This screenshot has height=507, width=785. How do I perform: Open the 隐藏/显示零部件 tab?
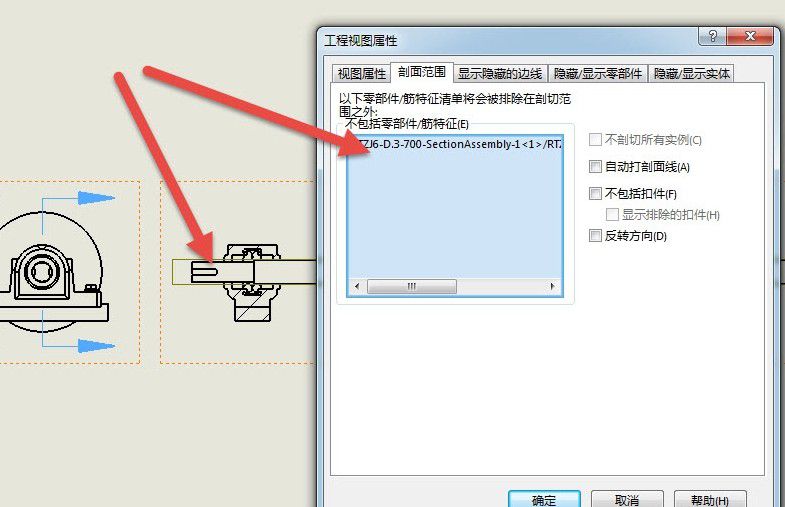598,74
